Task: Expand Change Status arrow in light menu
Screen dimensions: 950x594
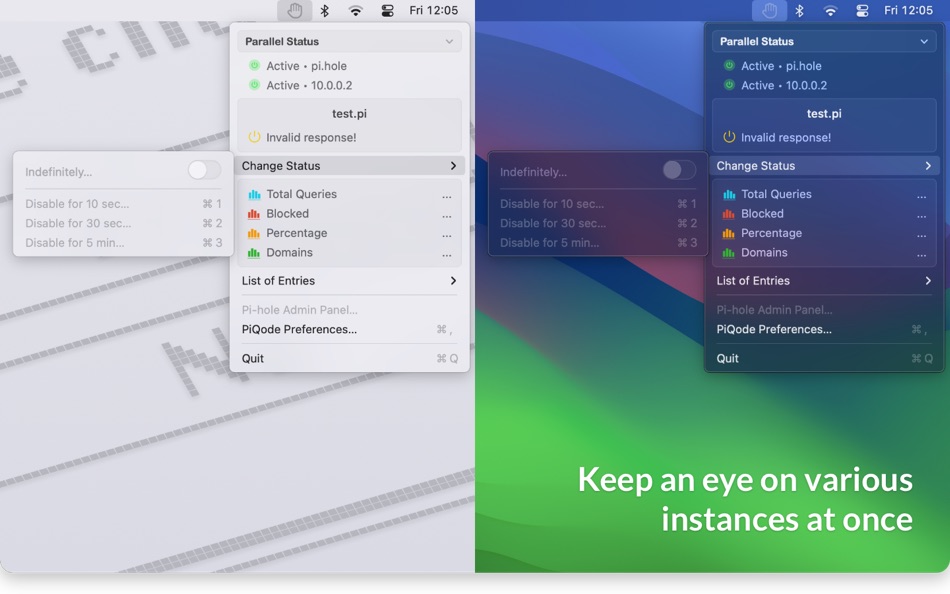Action: point(453,165)
